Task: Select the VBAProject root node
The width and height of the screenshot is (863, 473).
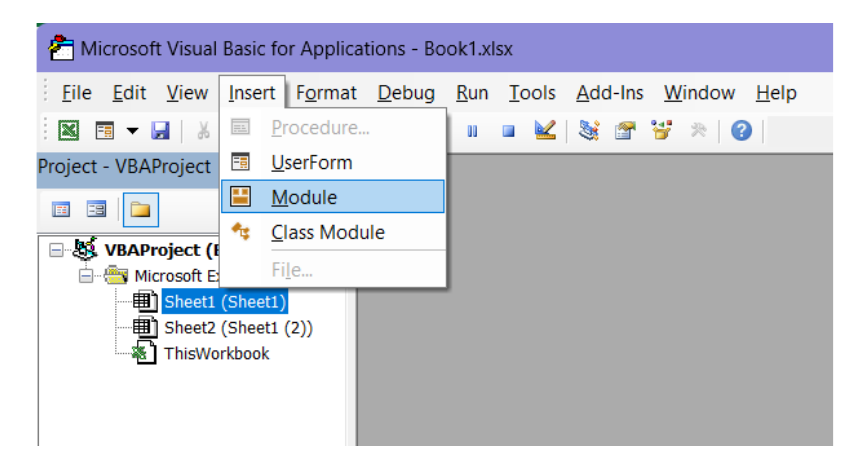Action: point(161,250)
